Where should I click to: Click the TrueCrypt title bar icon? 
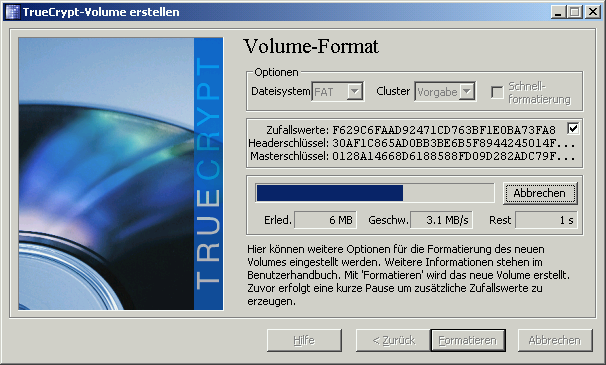coord(12,12)
